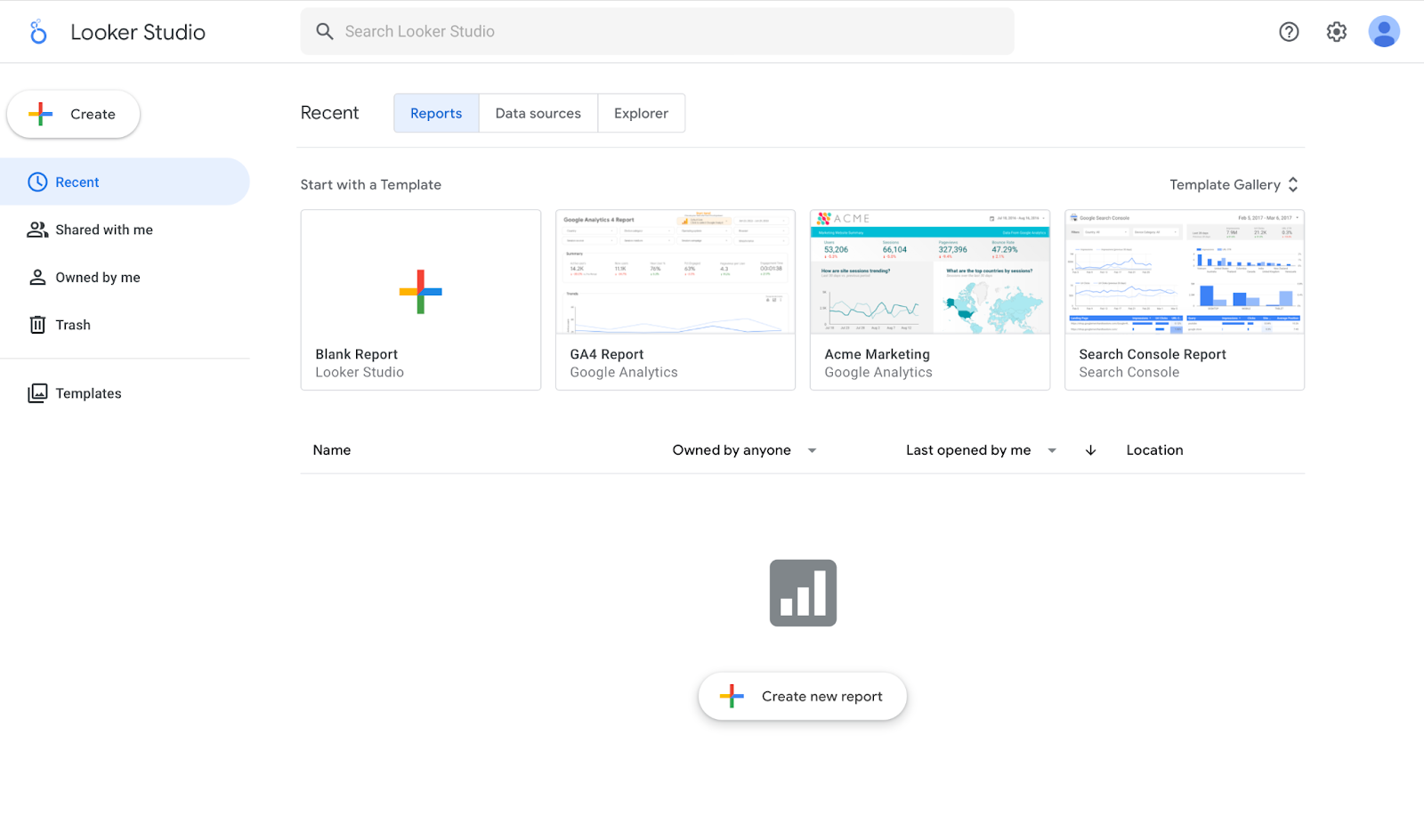Select the Recent clock icon in sidebar

click(x=36, y=182)
